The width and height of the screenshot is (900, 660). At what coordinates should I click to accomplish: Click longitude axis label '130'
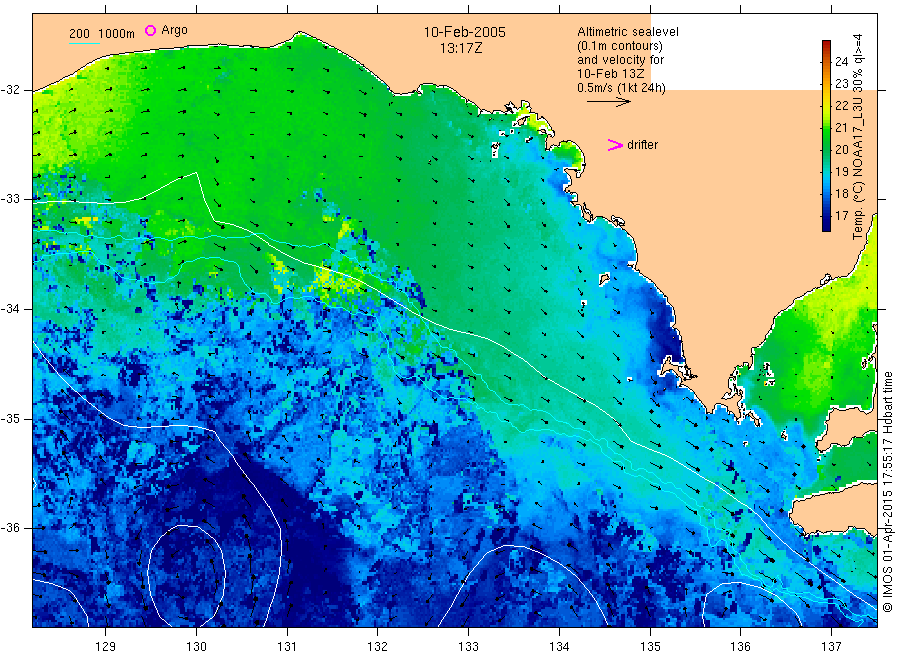196,647
